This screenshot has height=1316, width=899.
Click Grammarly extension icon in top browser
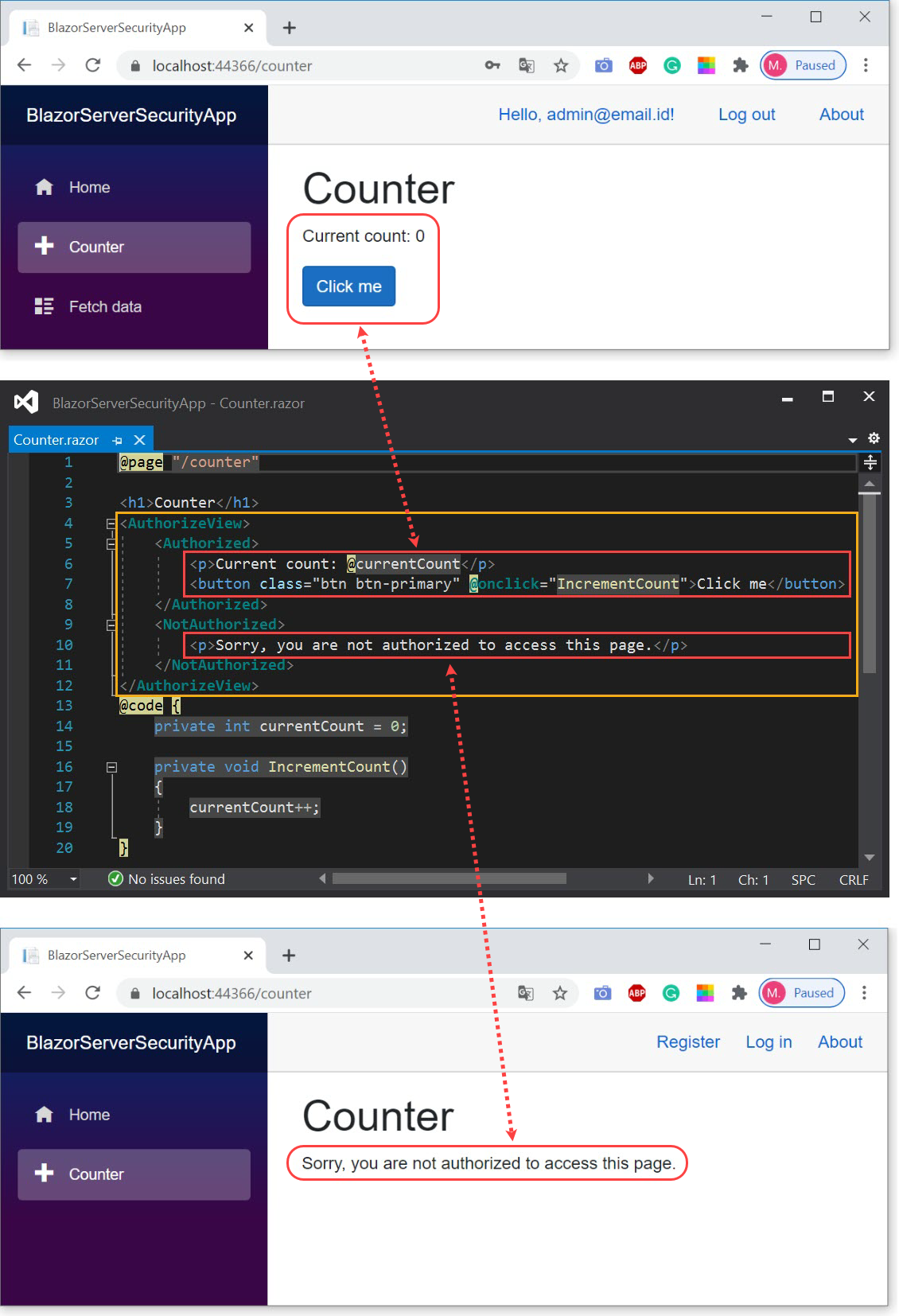coord(672,65)
